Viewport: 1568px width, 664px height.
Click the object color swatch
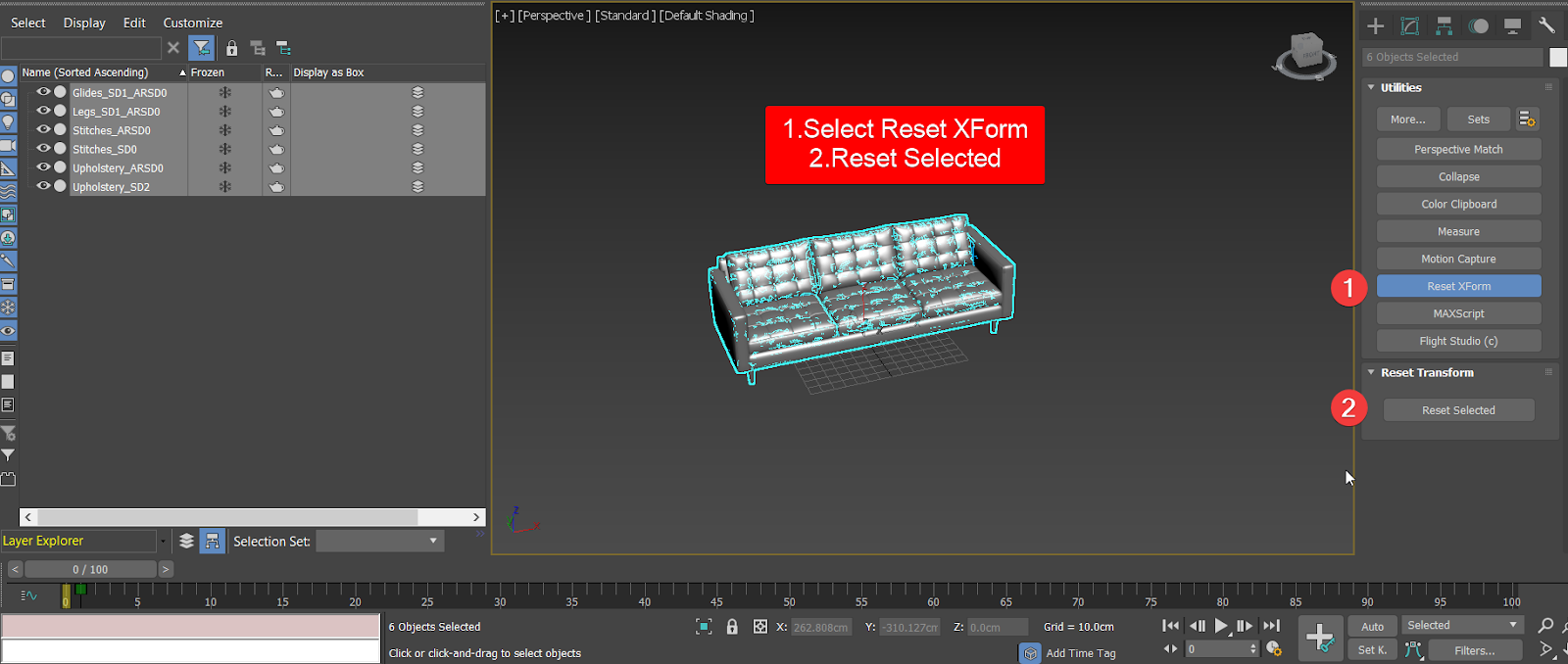pos(1557,58)
